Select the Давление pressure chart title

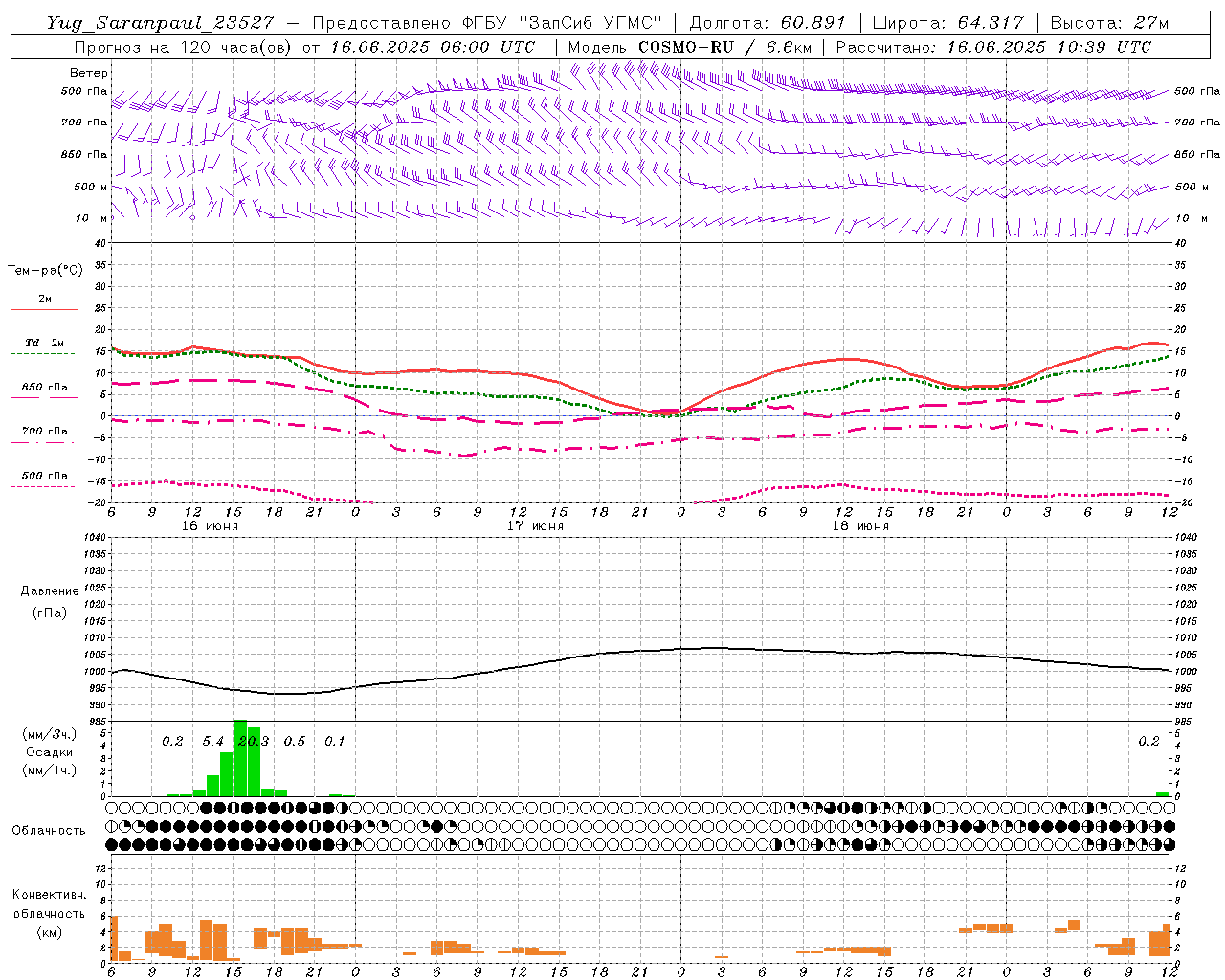50,591
